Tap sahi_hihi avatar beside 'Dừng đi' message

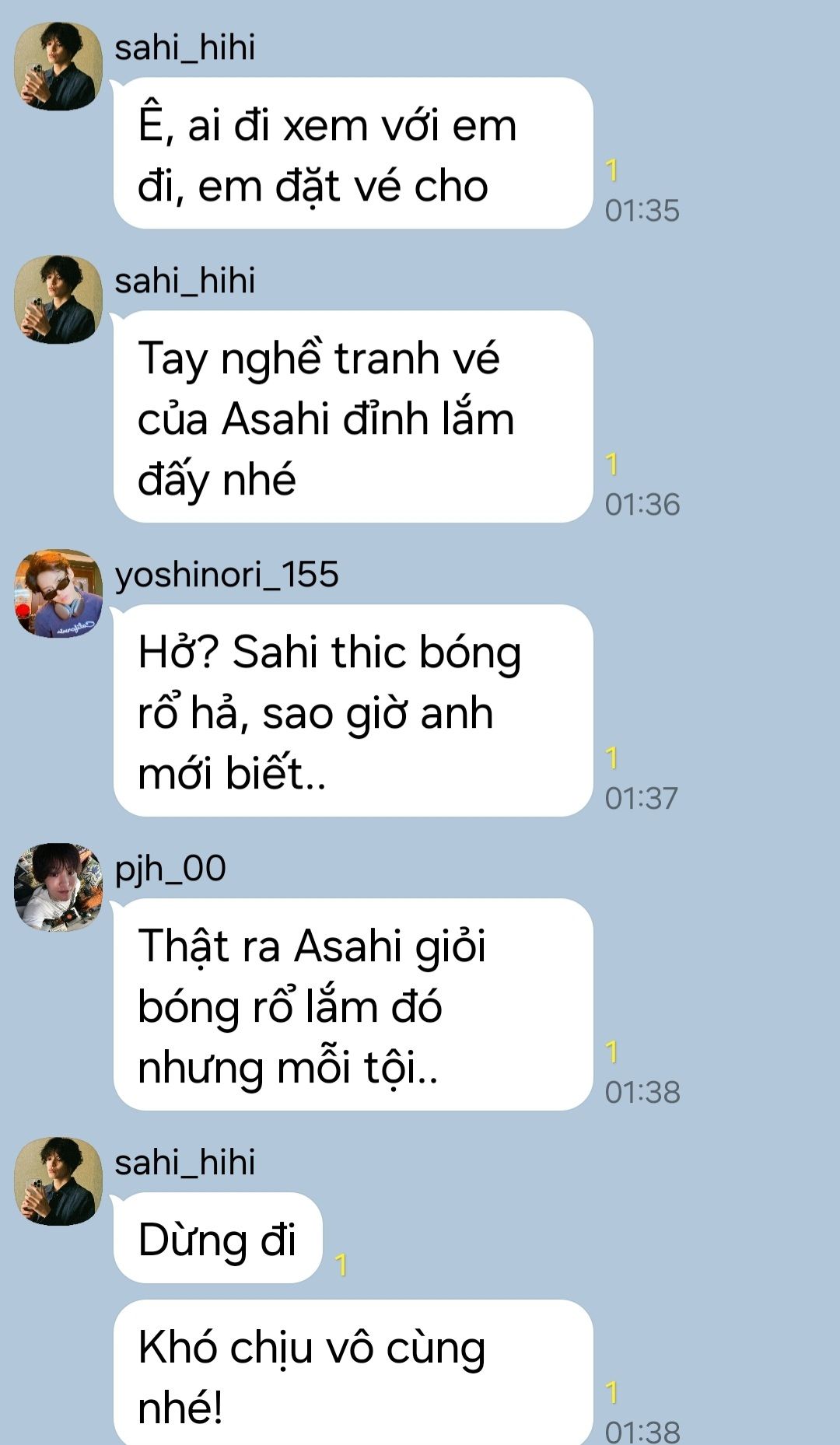tap(58, 1181)
